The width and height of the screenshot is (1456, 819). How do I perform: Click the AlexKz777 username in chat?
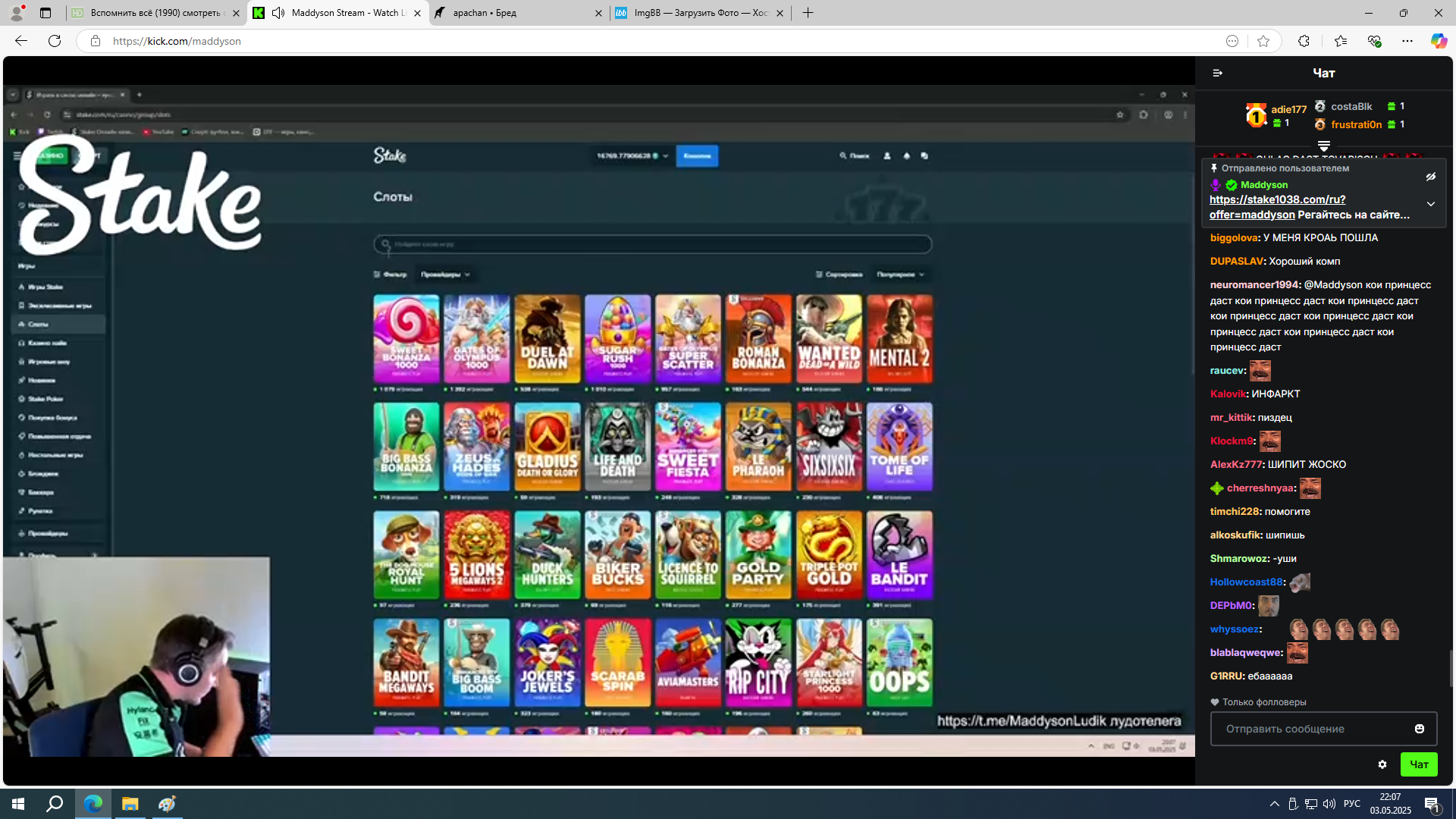(x=1236, y=464)
